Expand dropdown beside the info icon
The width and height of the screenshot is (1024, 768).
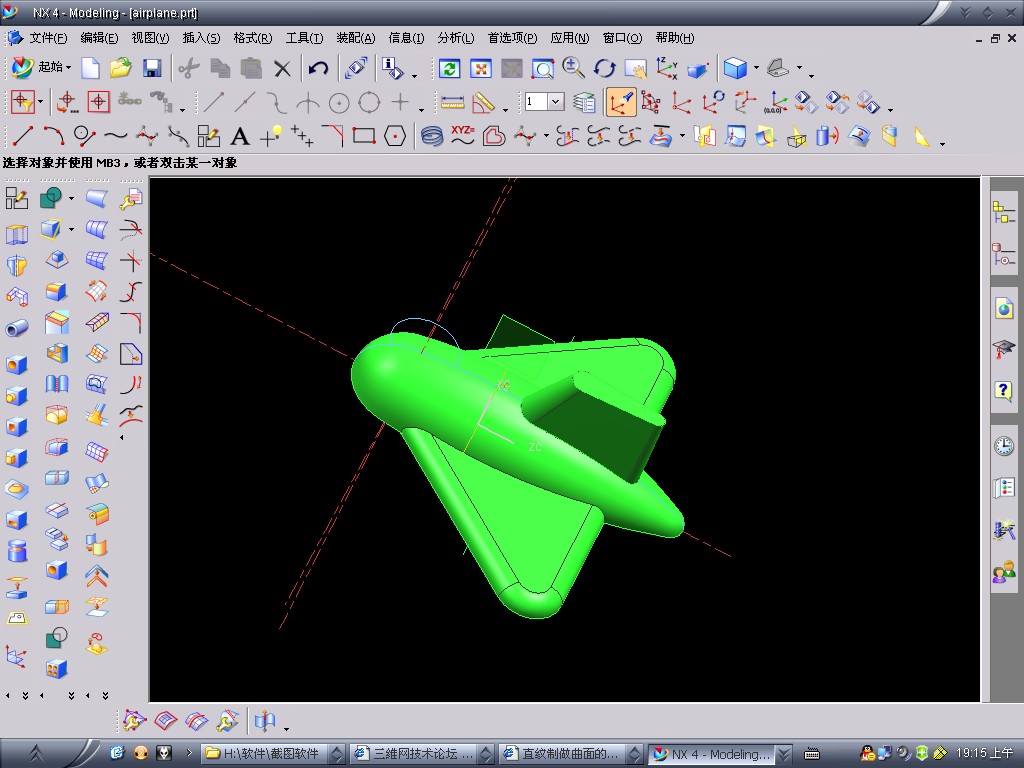point(414,76)
